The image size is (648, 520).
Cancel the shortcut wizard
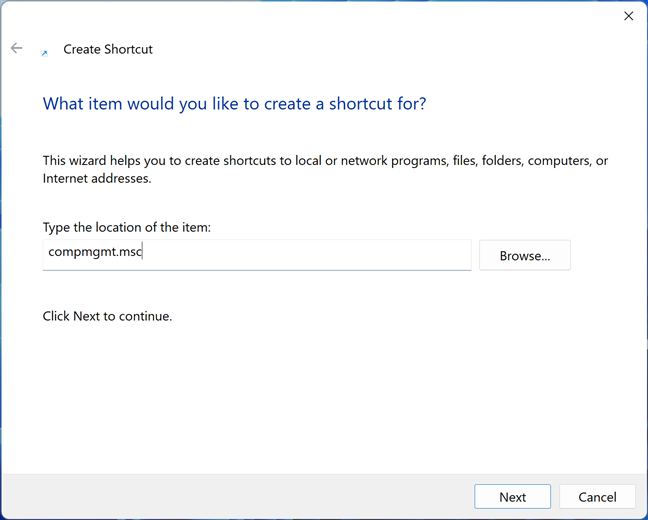(597, 496)
